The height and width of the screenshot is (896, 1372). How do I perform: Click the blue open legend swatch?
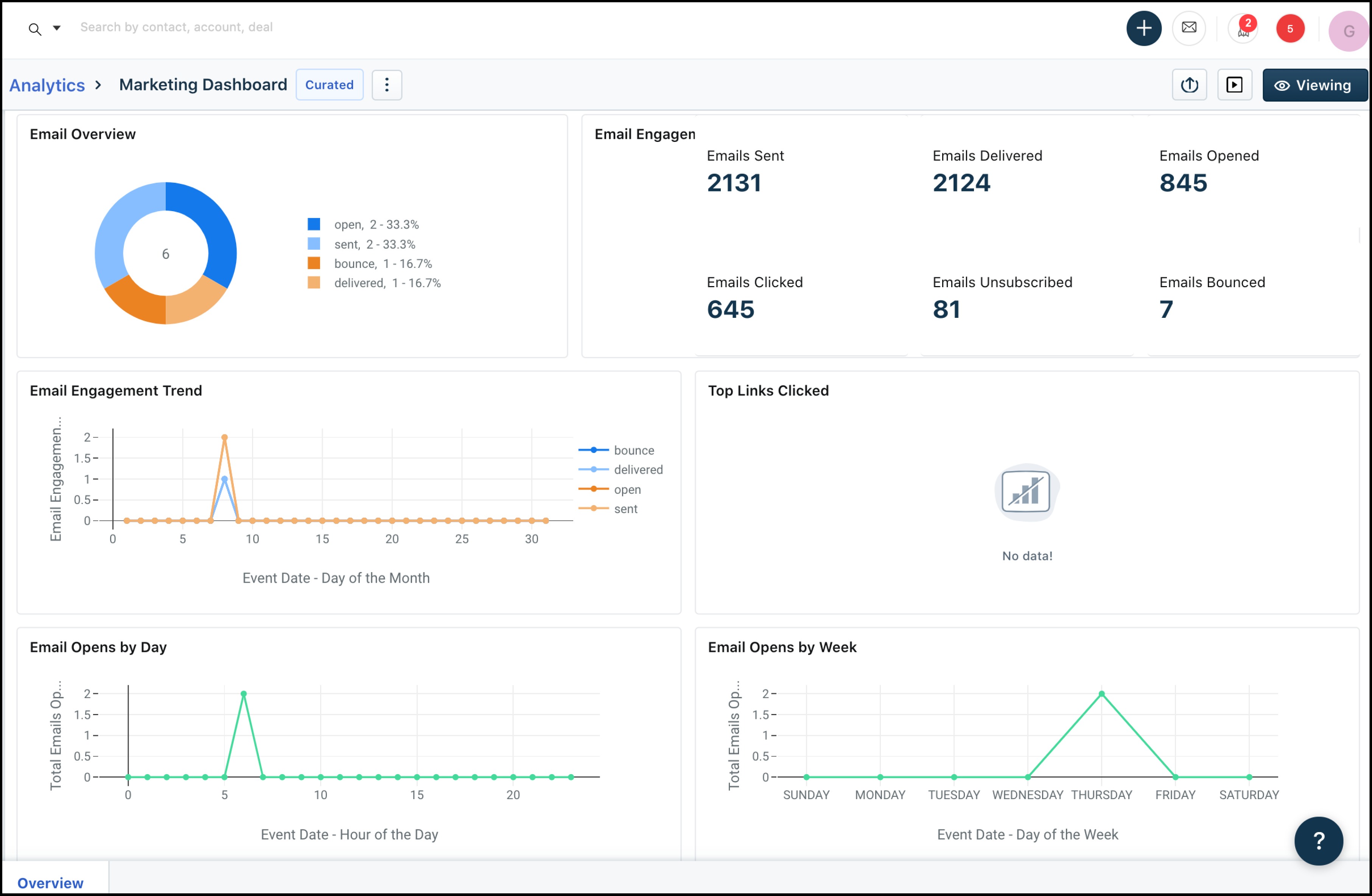click(314, 224)
